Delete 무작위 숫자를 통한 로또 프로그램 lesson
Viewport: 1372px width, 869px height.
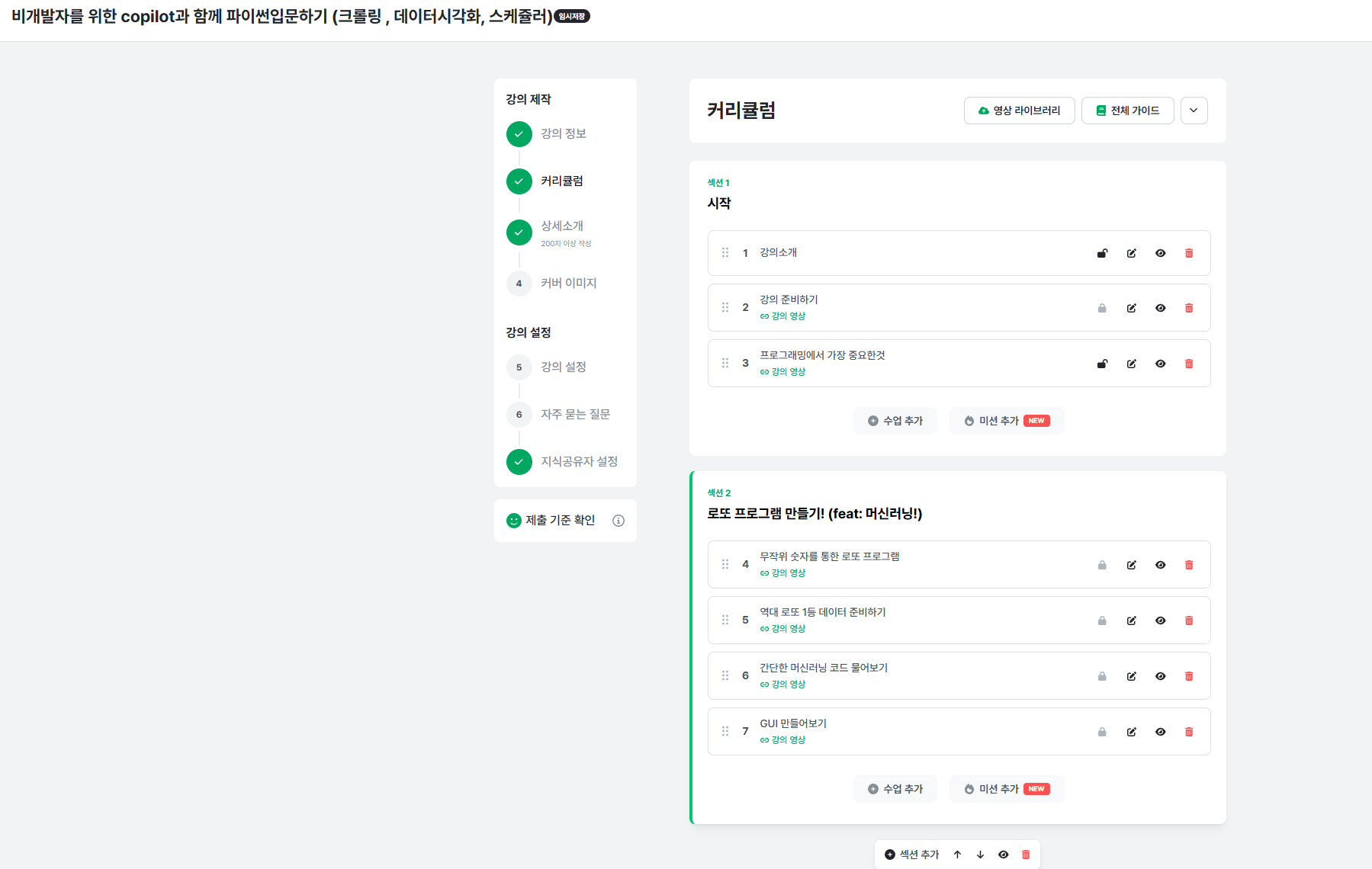1189,565
